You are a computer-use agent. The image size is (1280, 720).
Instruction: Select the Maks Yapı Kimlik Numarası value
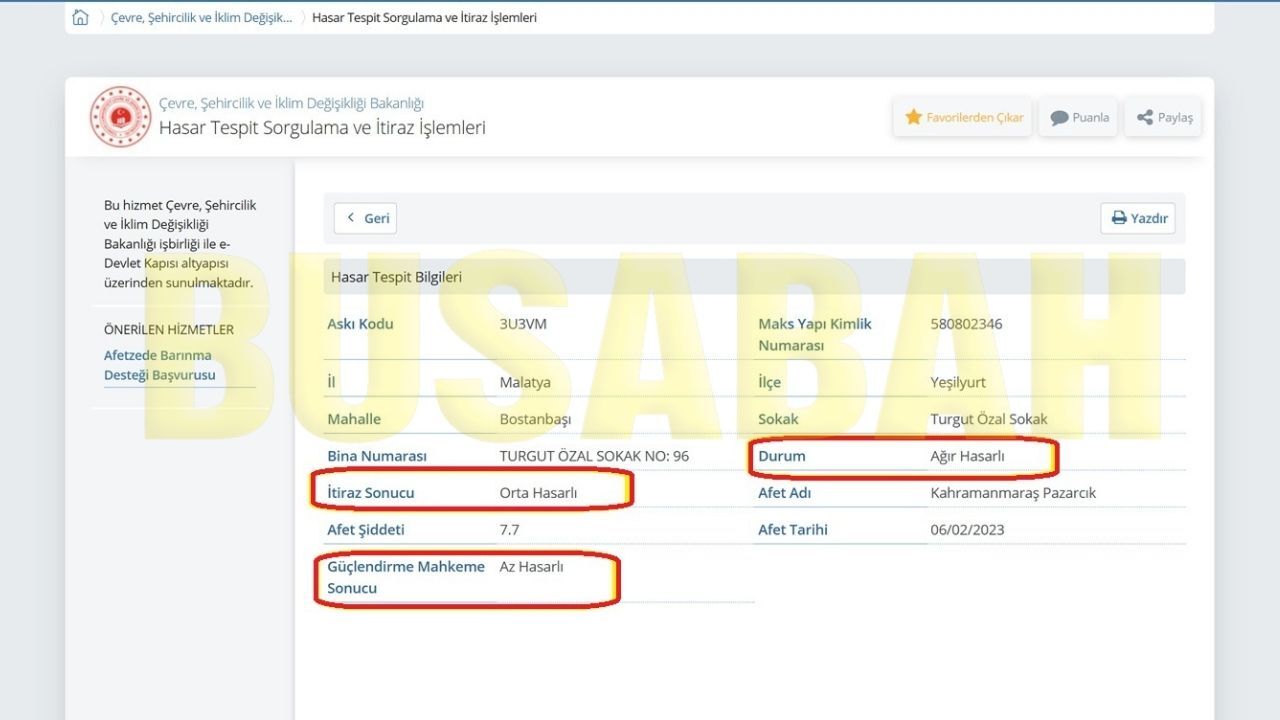tap(966, 324)
